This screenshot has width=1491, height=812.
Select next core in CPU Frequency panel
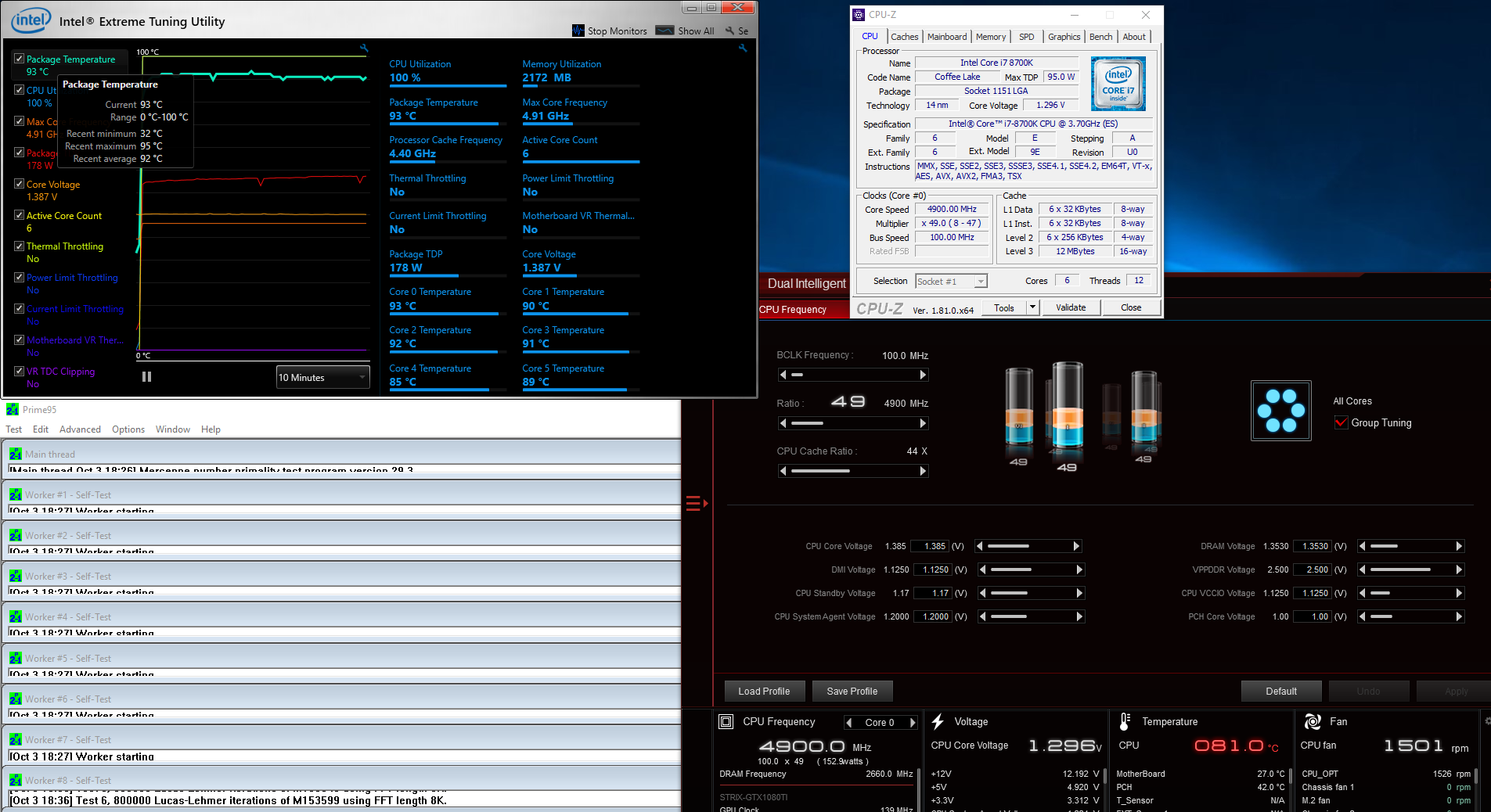pos(912,723)
